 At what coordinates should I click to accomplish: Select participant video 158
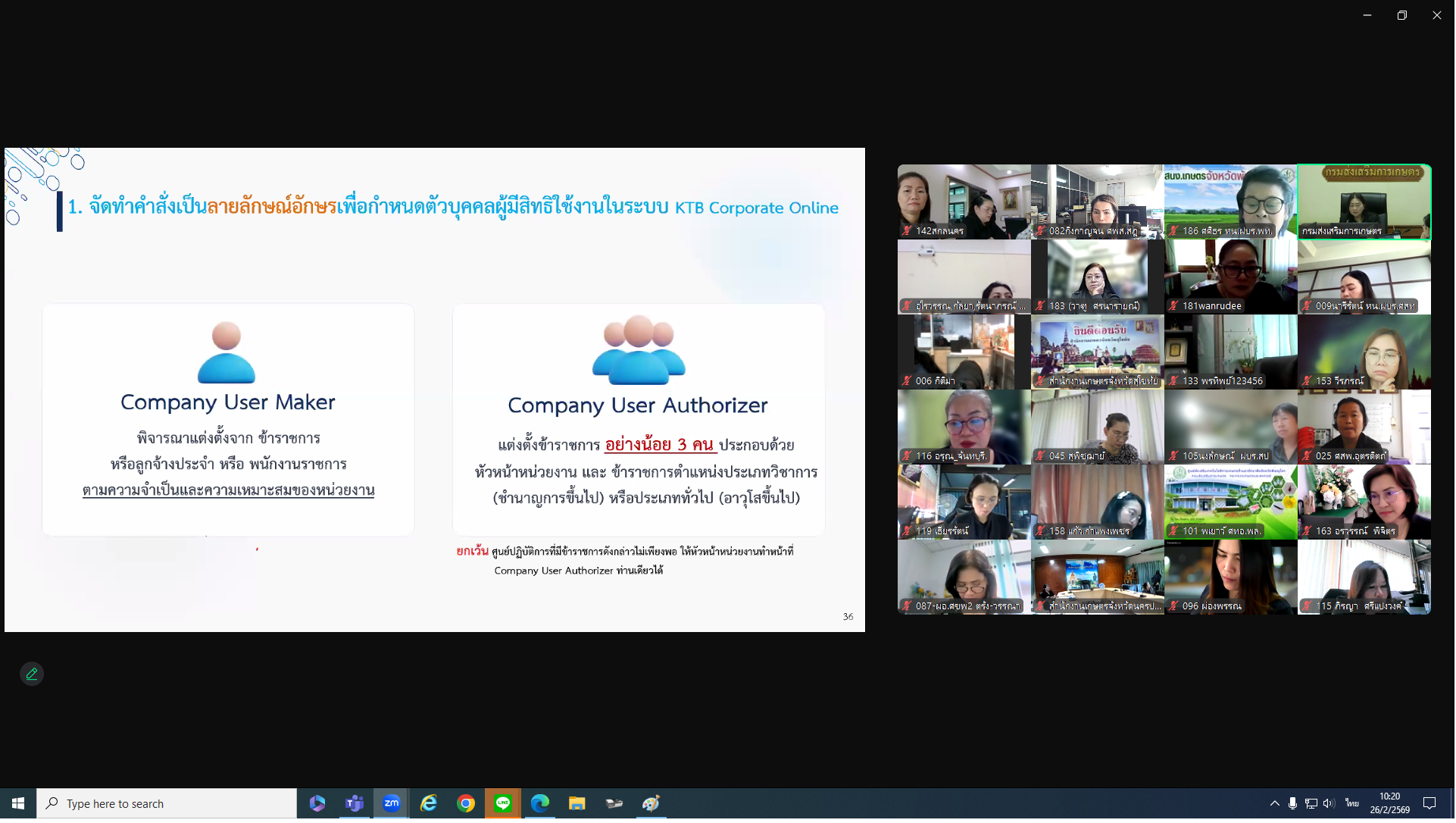1097,502
